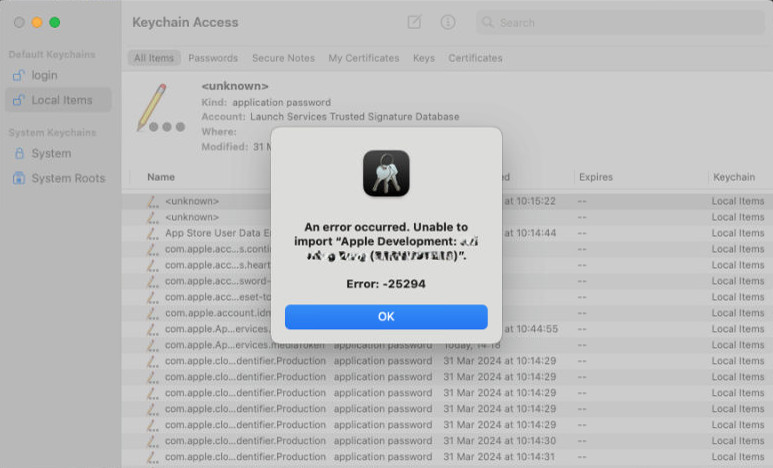Select the System keychain in sidebar

[x=58, y=153]
